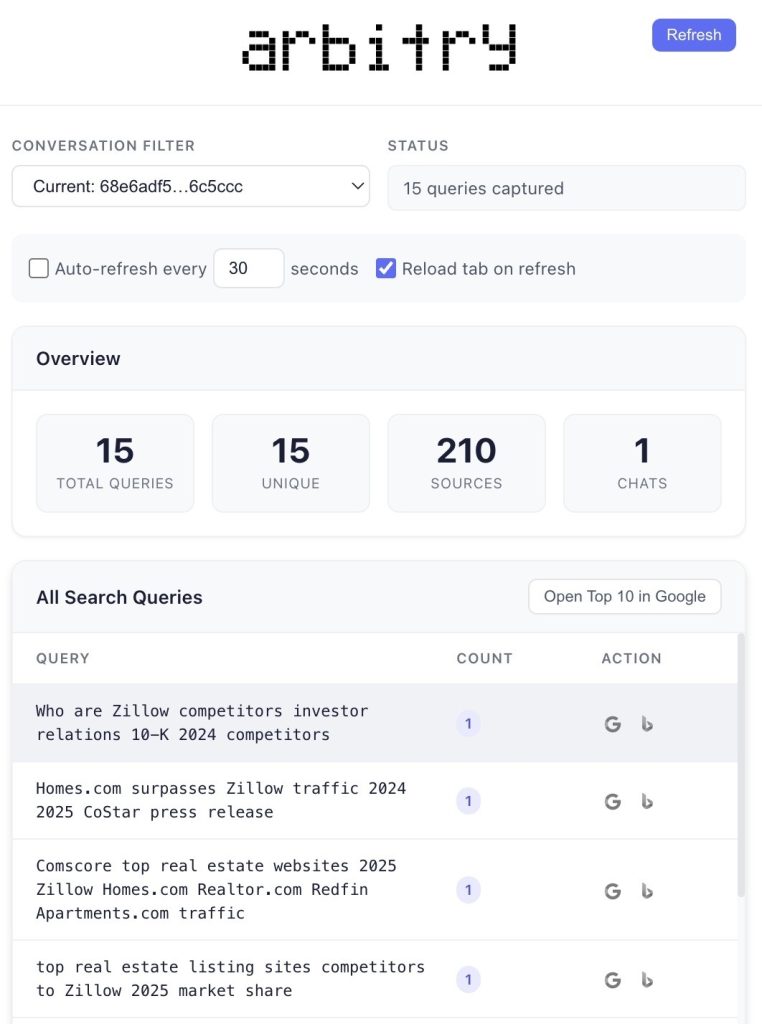Click the Refresh button

pyautogui.click(x=693, y=35)
